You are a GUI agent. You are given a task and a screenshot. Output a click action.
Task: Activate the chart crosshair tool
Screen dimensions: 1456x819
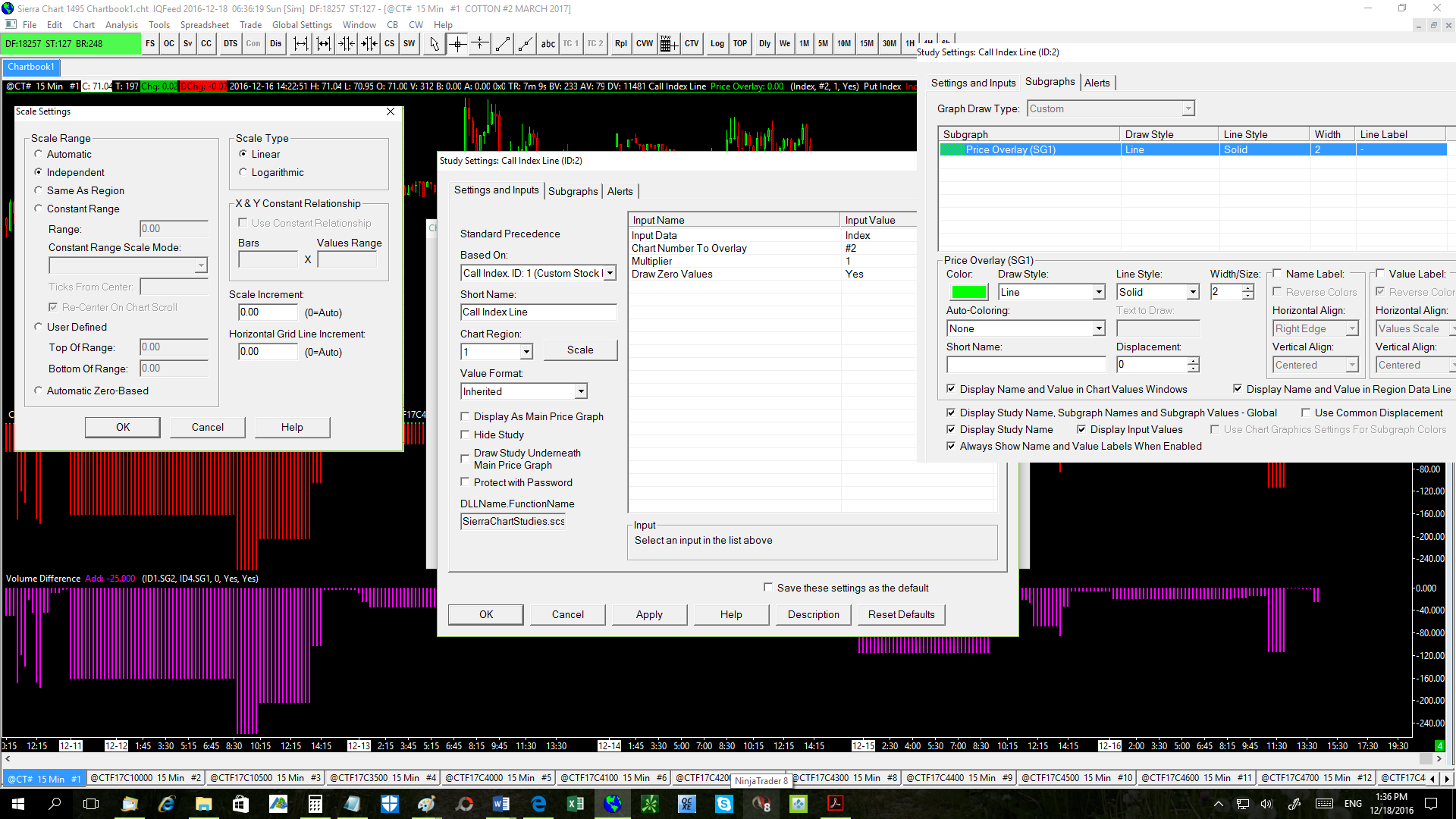coord(457,44)
